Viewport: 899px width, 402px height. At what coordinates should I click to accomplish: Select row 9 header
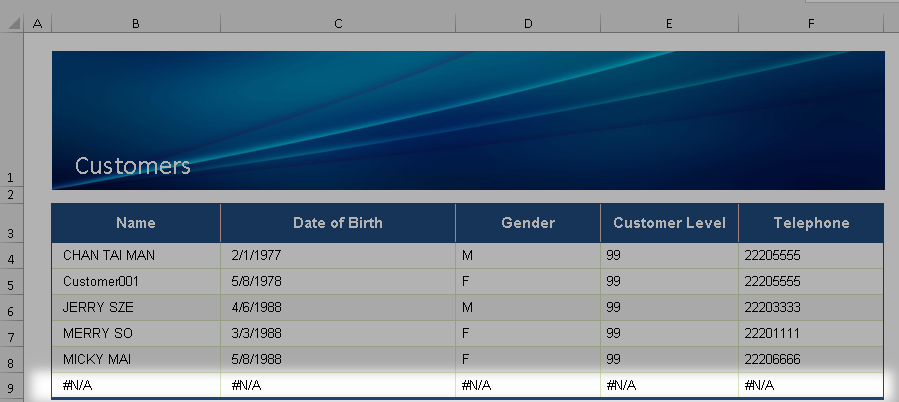(12, 389)
